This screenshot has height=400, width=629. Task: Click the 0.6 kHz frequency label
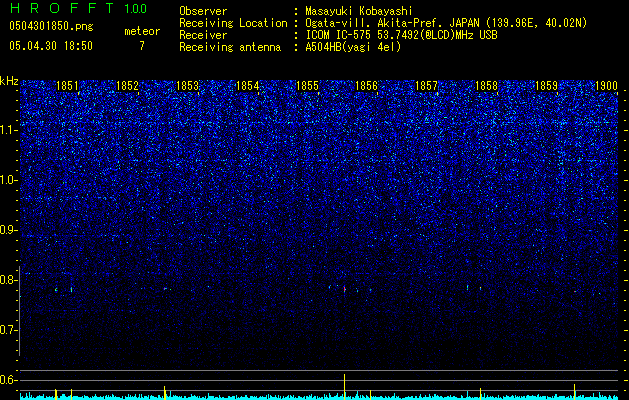point(8,380)
